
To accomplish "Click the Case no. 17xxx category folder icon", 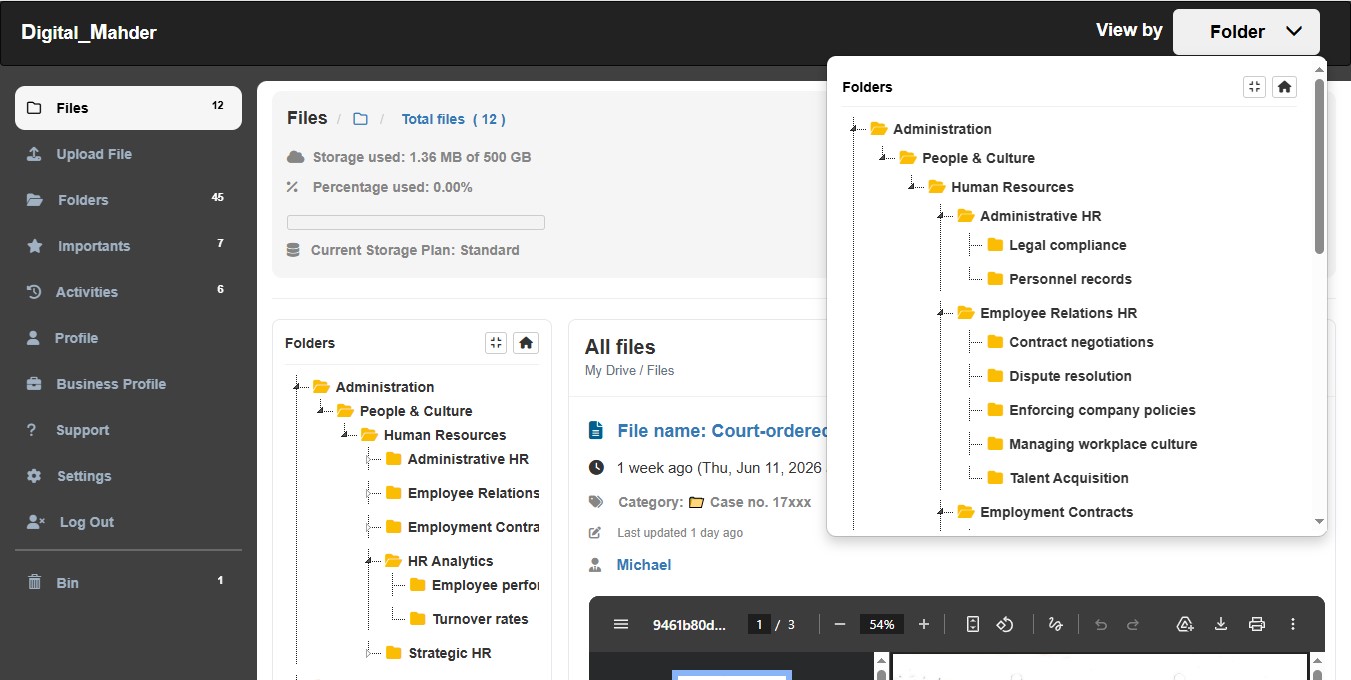I will [697, 502].
